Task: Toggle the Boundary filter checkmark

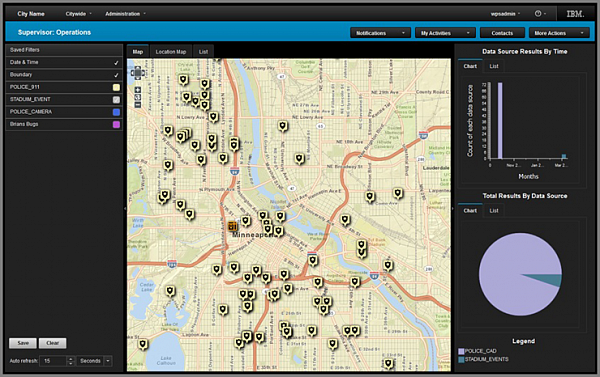Action: click(x=116, y=75)
